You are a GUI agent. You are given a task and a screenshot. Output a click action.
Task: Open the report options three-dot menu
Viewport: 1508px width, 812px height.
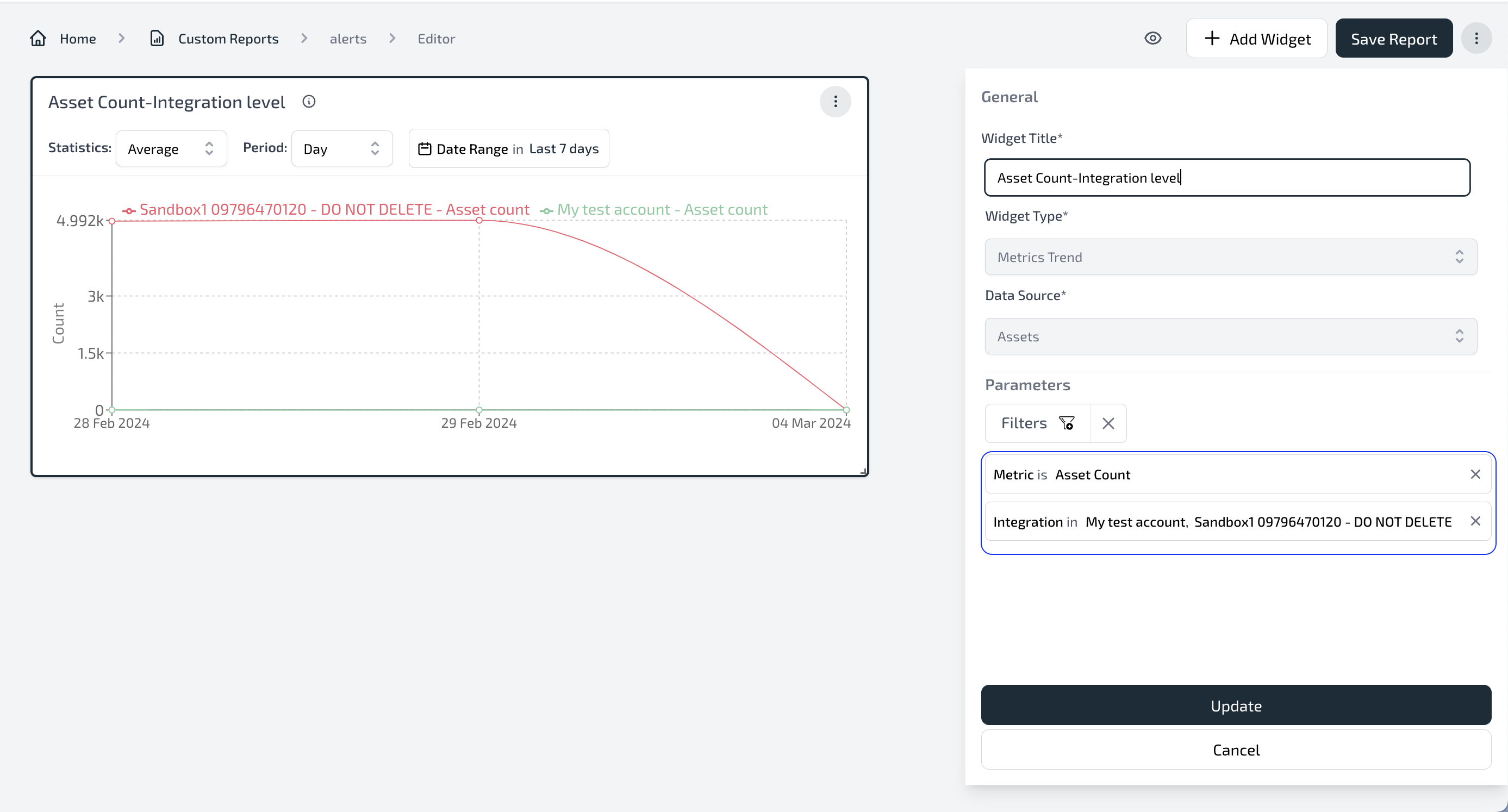point(1476,39)
